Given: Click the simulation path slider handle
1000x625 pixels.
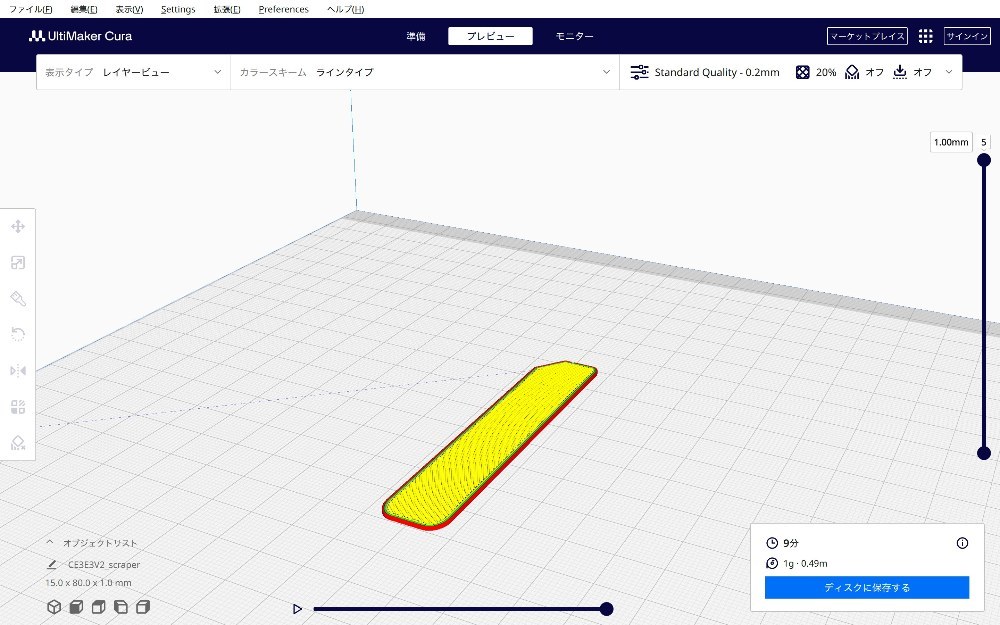Looking at the screenshot, I should click(607, 609).
